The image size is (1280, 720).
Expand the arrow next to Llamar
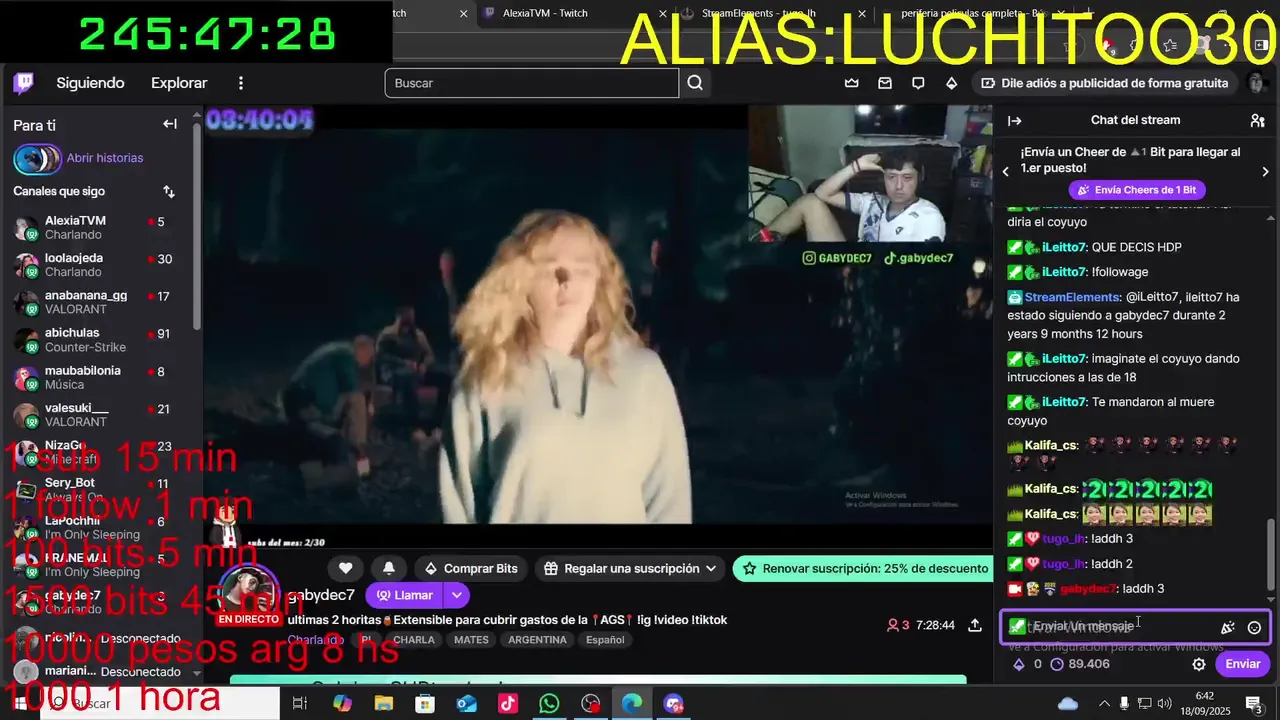(x=456, y=595)
